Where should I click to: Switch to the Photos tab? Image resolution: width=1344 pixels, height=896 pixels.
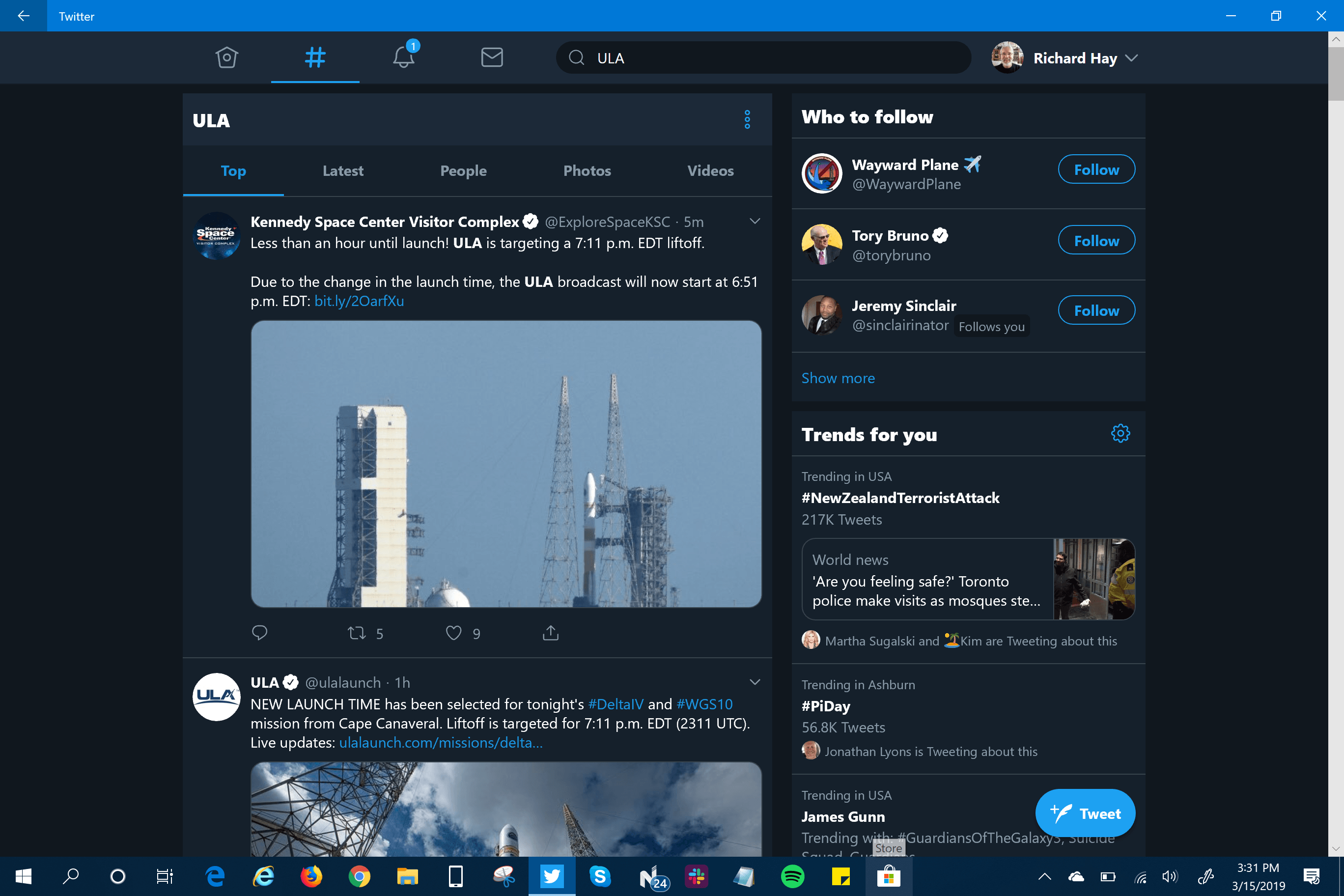pyautogui.click(x=587, y=171)
